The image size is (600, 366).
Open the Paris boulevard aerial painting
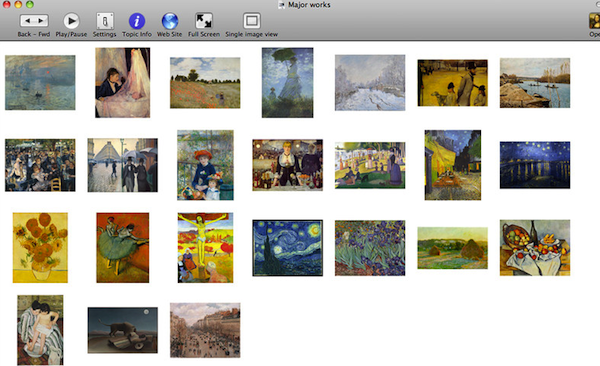point(205,330)
